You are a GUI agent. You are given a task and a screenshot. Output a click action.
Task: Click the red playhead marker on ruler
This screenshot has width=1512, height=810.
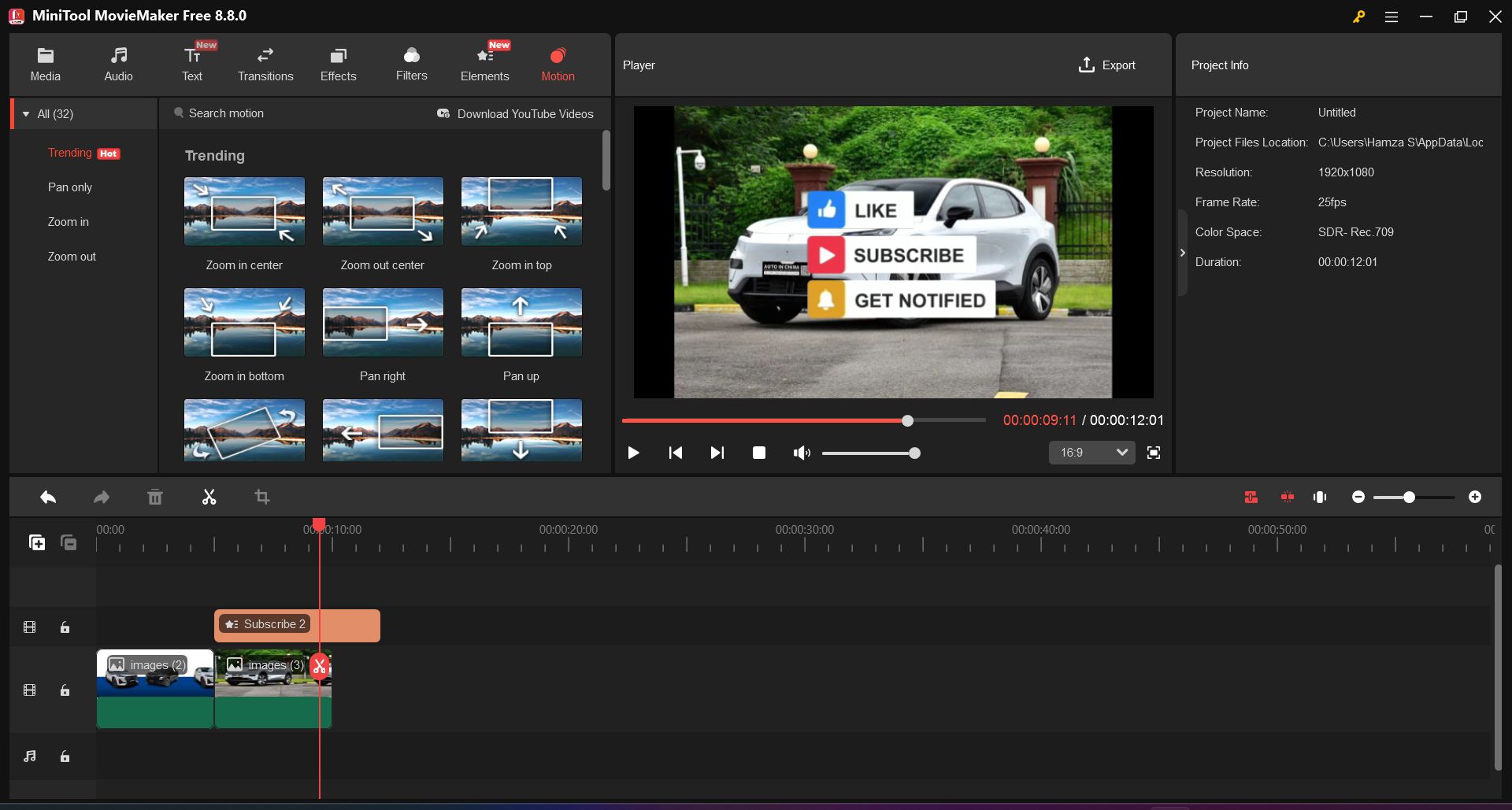click(319, 524)
